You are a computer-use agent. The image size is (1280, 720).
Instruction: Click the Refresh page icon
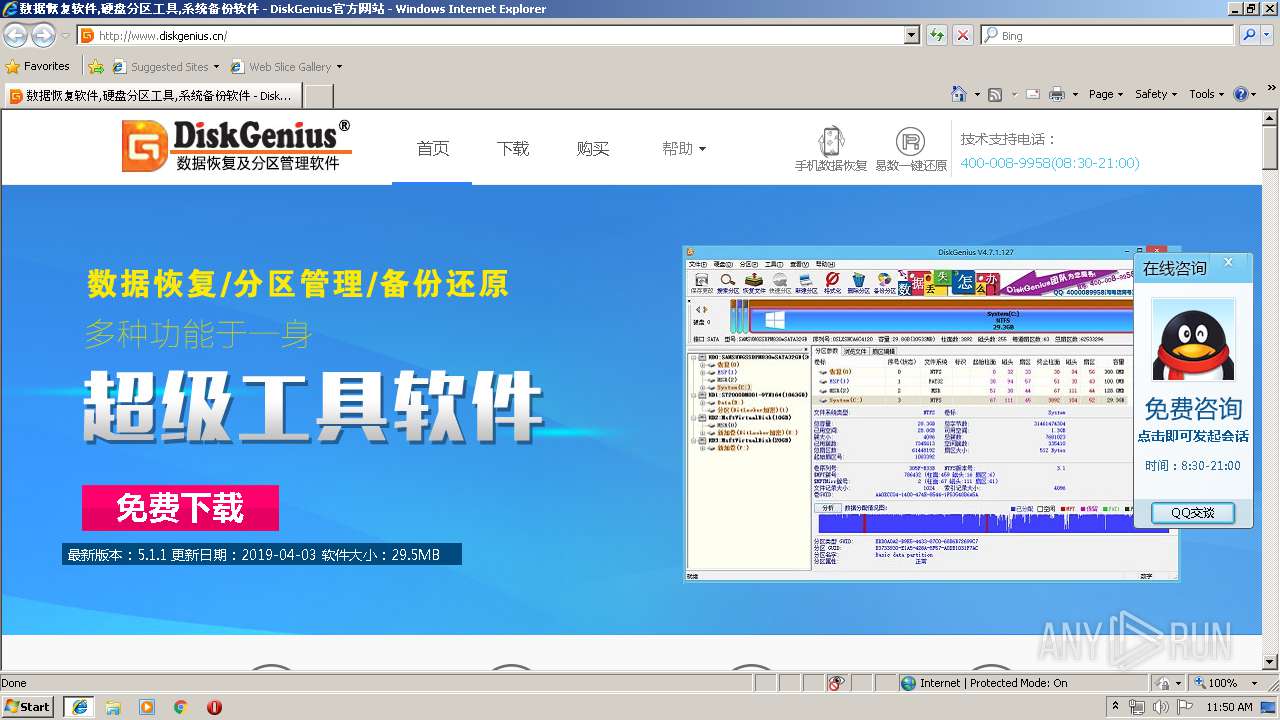pyautogui.click(x=937, y=35)
